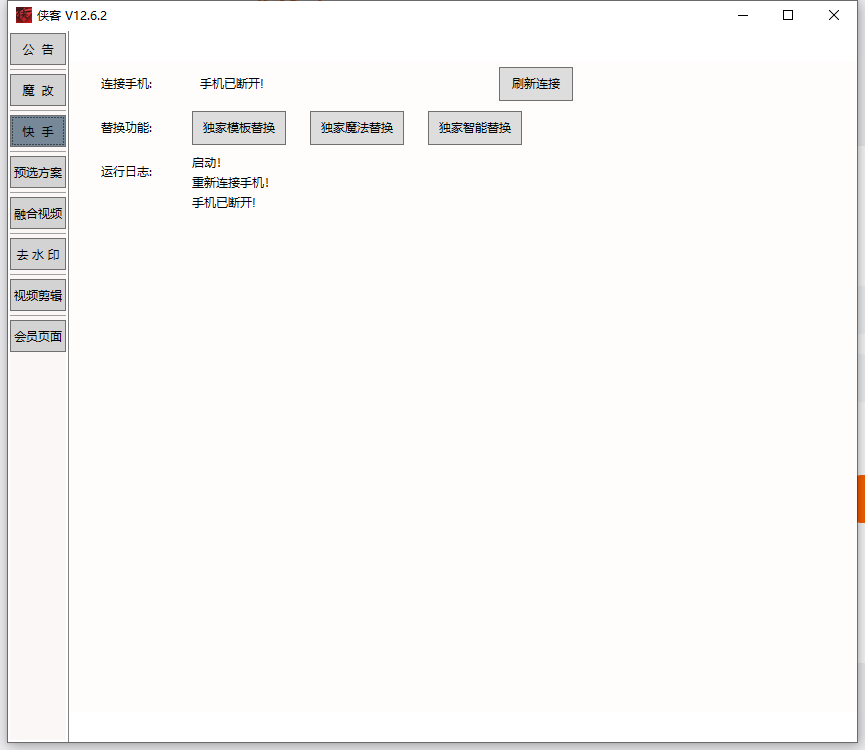Click the 侠客 app icon in title bar
Screen dimensions: 865x750
pyautogui.click(x=24, y=15)
